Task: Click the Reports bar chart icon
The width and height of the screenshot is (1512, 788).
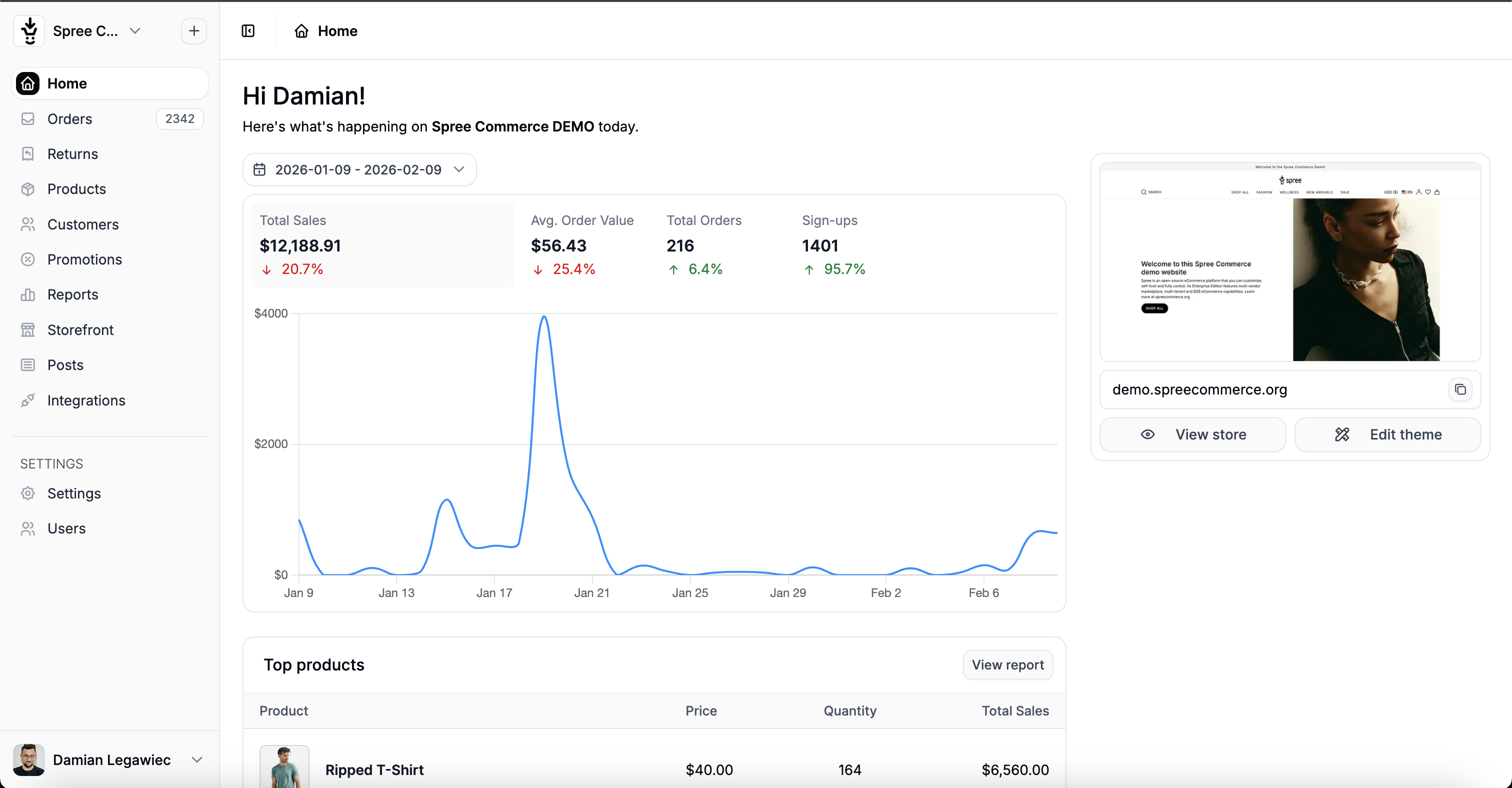Action: (x=27, y=294)
